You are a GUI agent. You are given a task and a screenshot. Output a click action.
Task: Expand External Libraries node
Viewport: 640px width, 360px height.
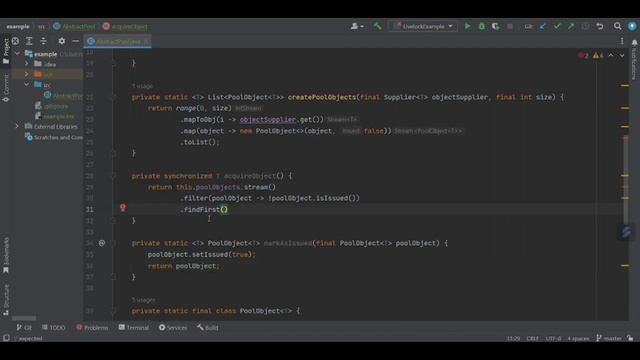click(x=17, y=127)
